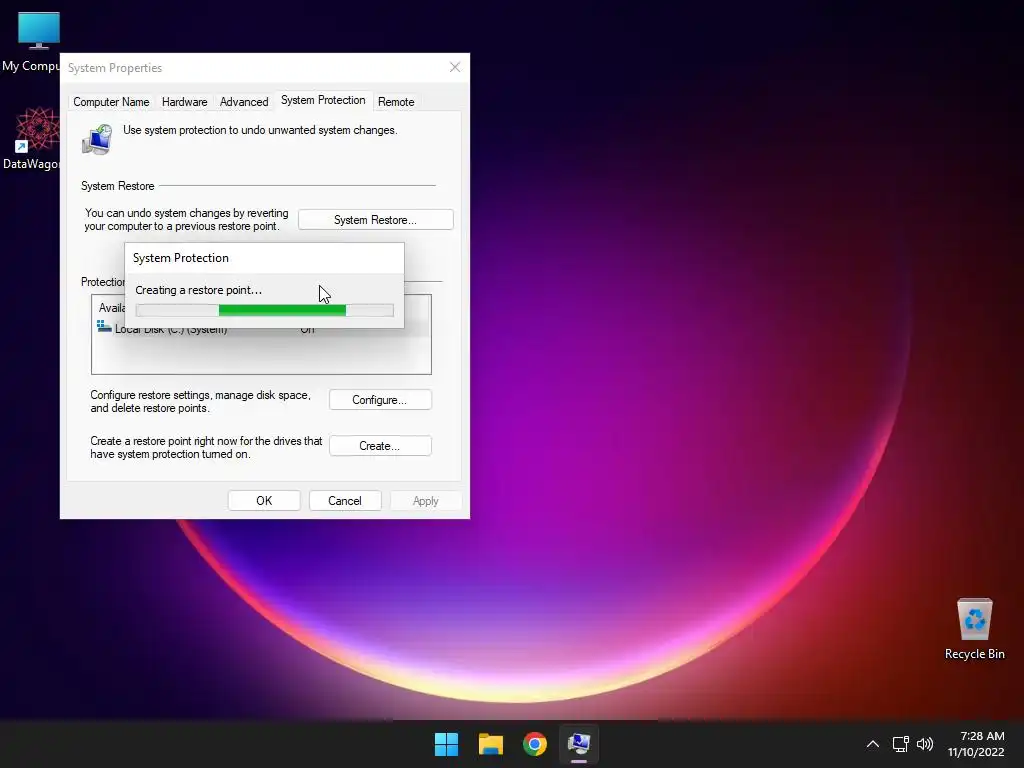Viewport: 1024px width, 768px height.
Task: Open the Recycle Bin on desktop
Action: click(974, 629)
